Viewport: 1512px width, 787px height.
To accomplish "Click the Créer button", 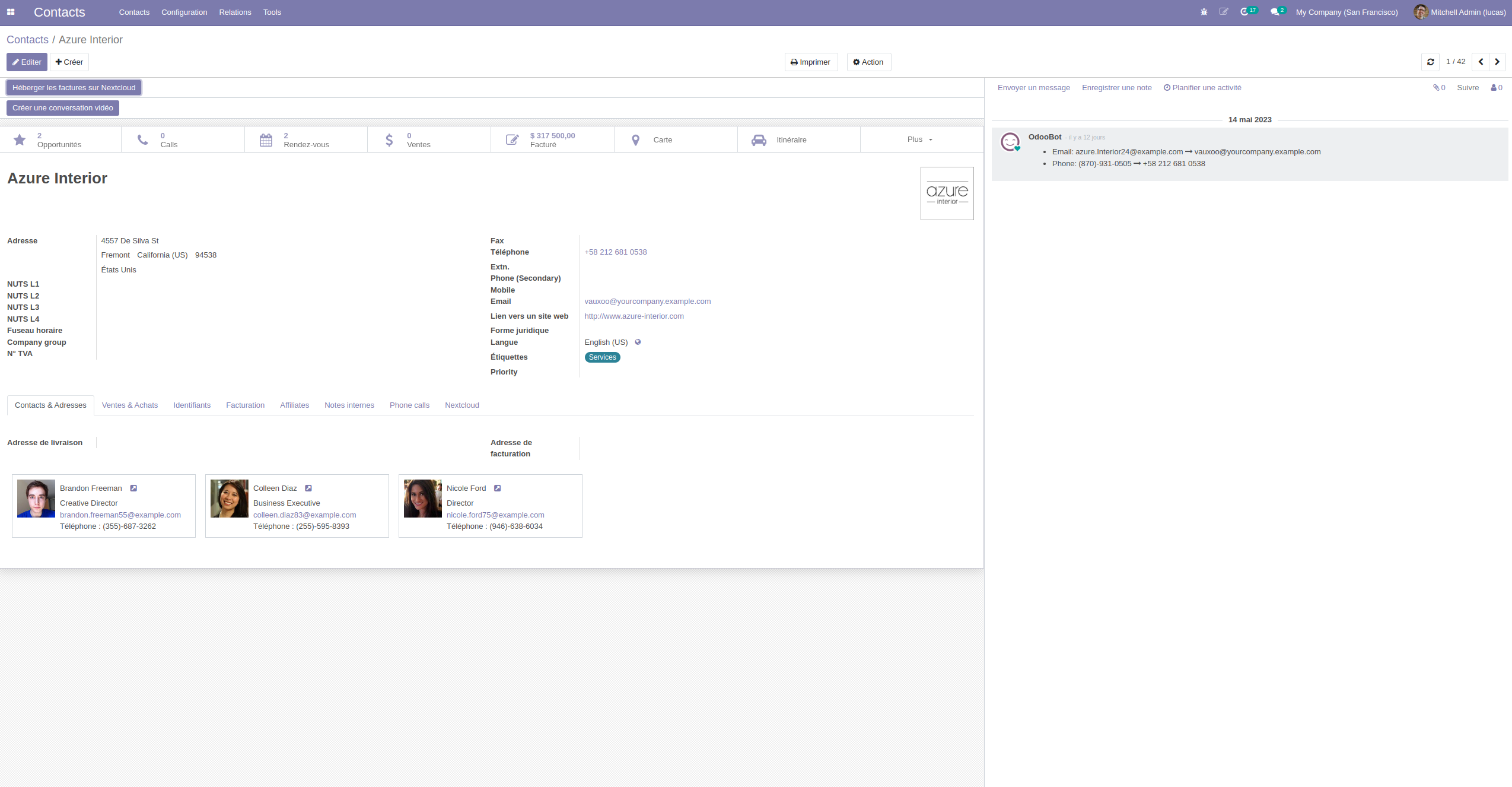I will click(x=69, y=62).
